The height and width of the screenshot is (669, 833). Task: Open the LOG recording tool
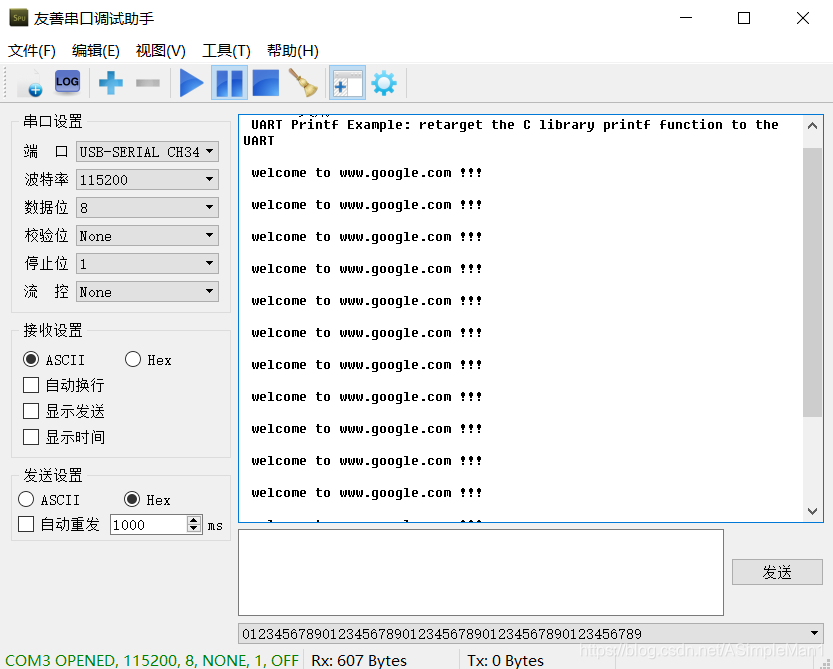(x=67, y=82)
